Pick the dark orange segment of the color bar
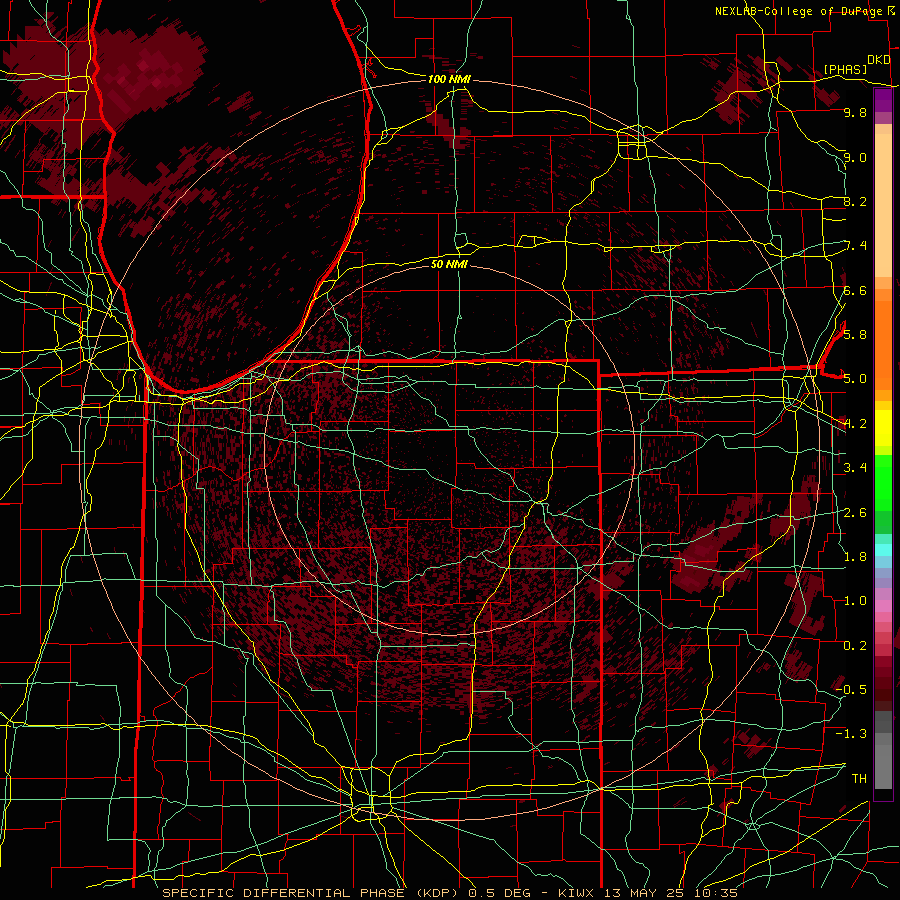The height and width of the screenshot is (900, 900). (x=883, y=344)
